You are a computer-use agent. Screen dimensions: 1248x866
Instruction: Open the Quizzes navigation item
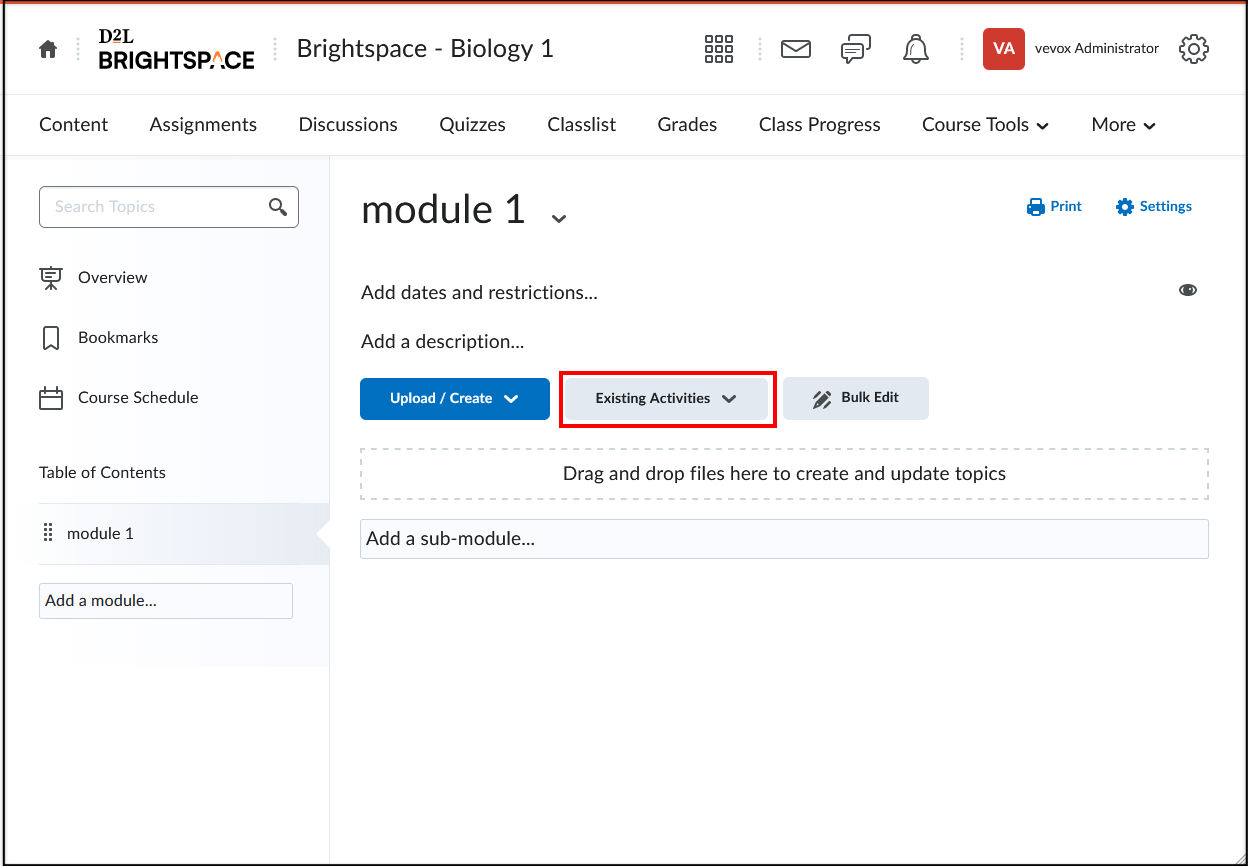[472, 125]
